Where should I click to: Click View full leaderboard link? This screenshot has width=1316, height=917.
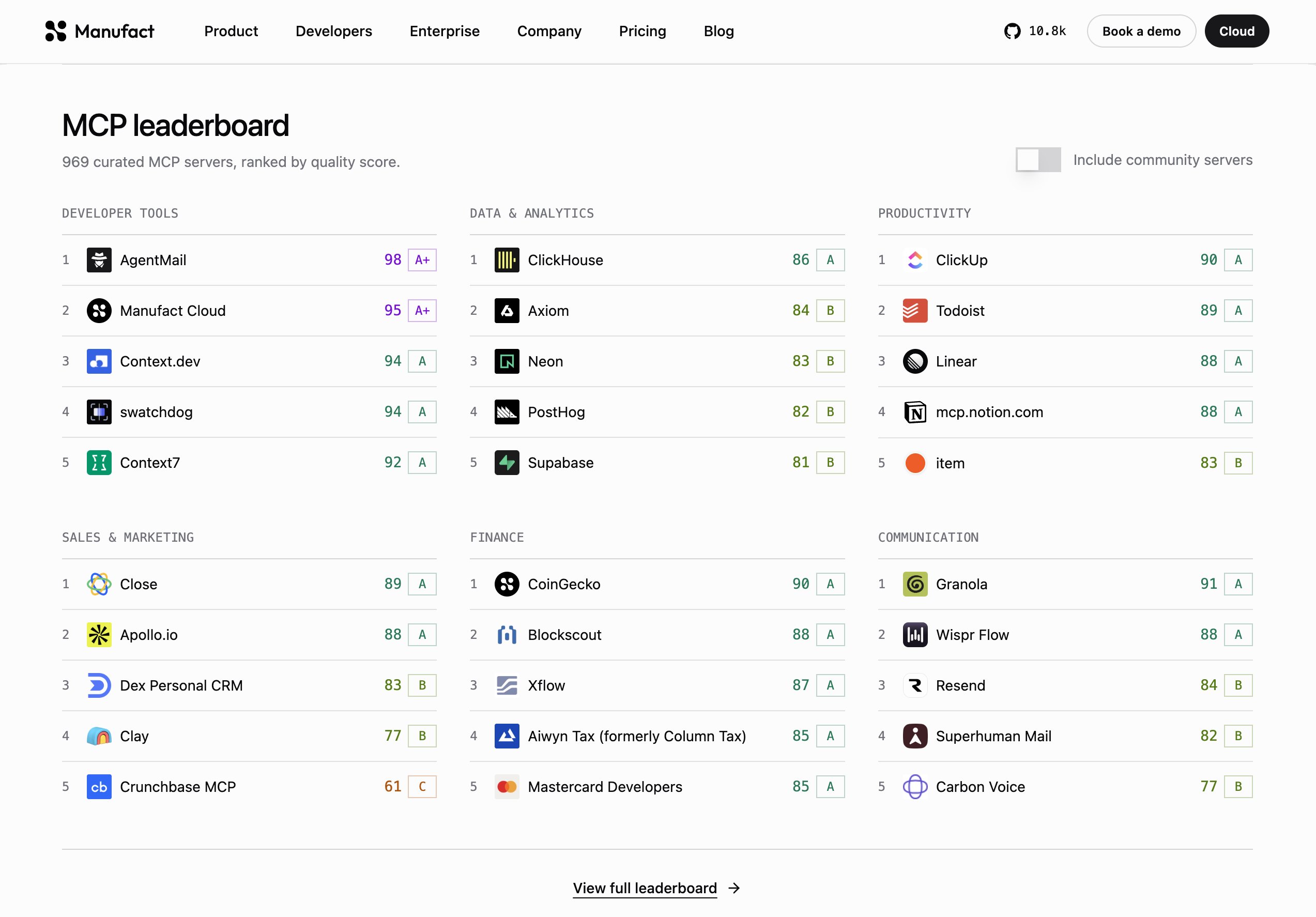657,888
